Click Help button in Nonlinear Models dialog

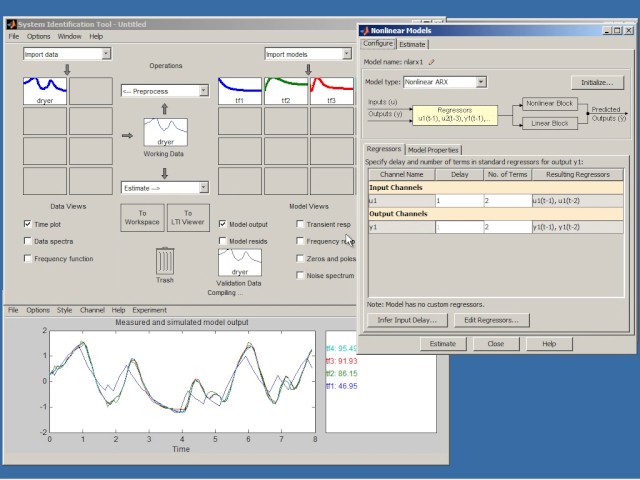pyautogui.click(x=549, y=344)
